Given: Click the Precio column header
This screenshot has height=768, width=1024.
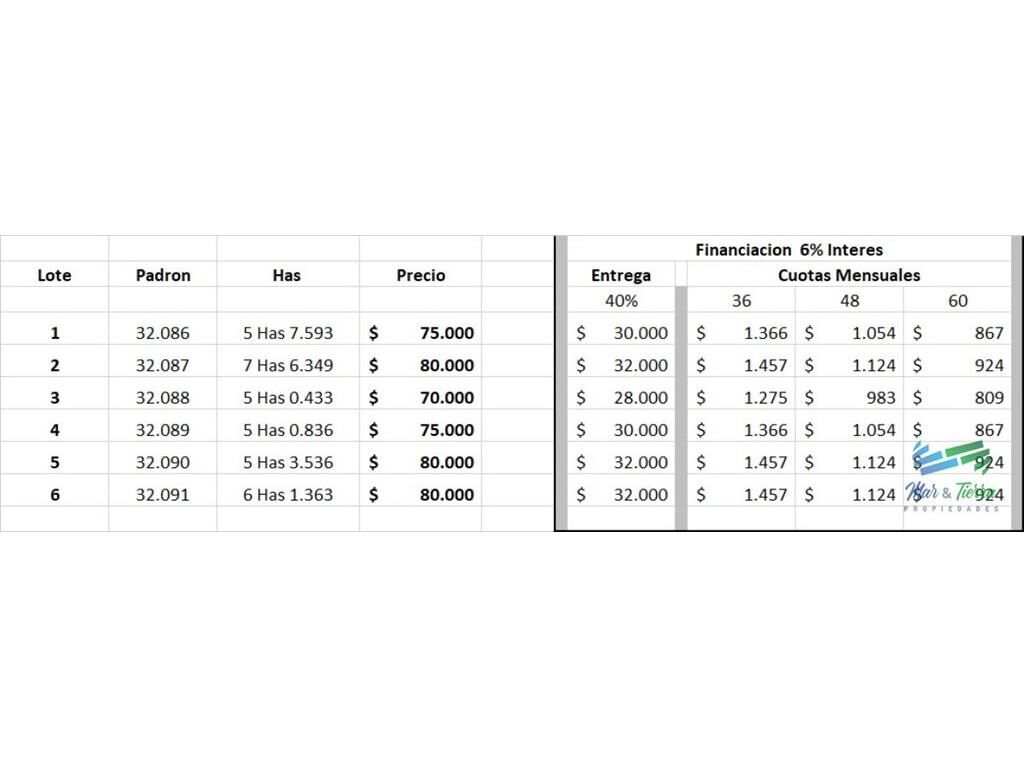Looking at the screenshot, I should (421, 275).
